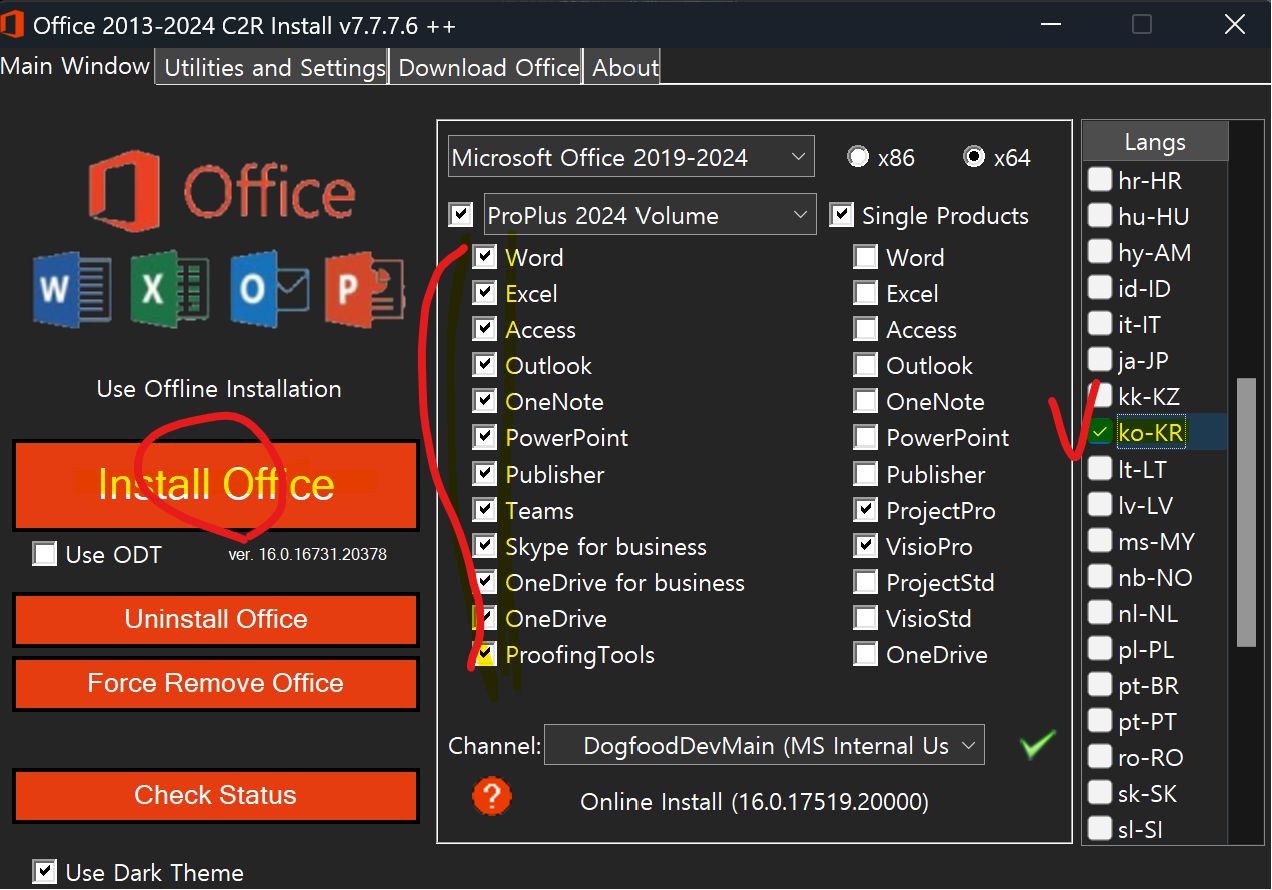
Task: Select the Main Window tab
Action: tap(76, 66)
